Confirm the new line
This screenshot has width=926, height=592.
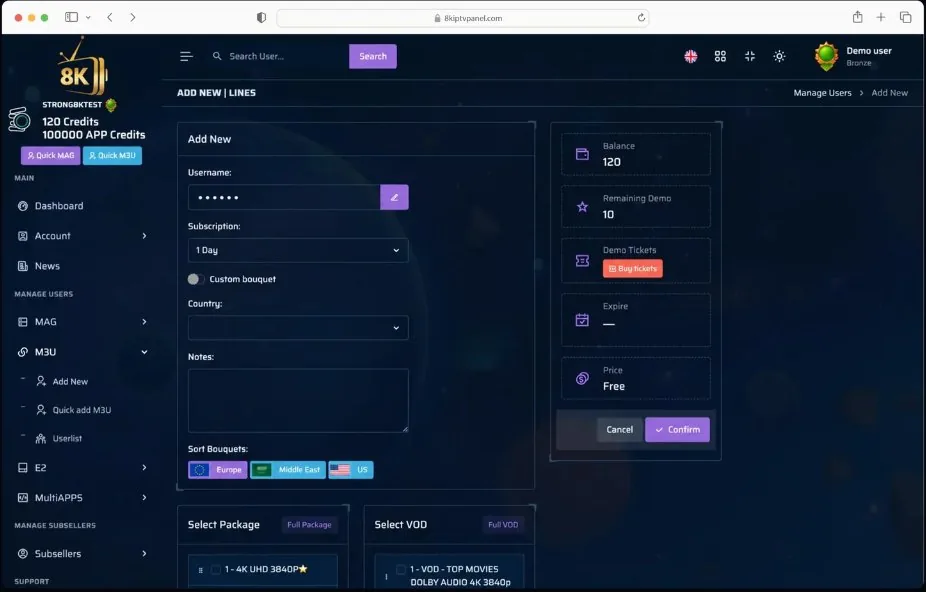677,430
